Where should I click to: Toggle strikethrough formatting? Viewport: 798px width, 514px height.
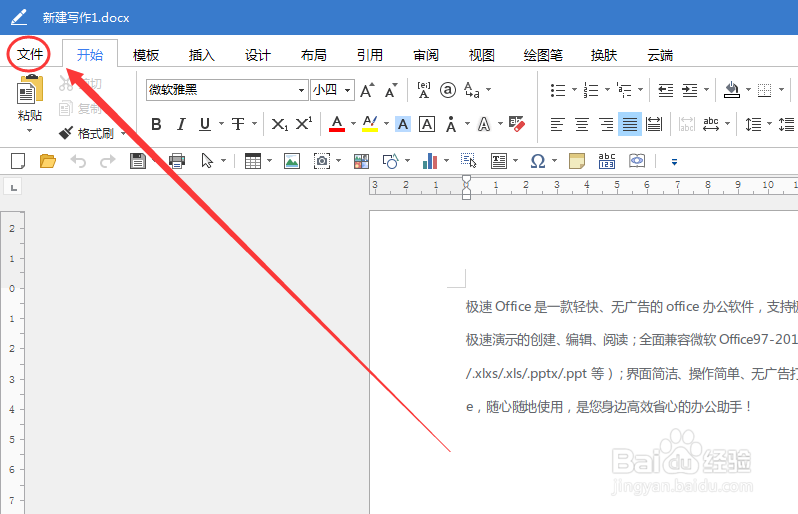(238, 124)
